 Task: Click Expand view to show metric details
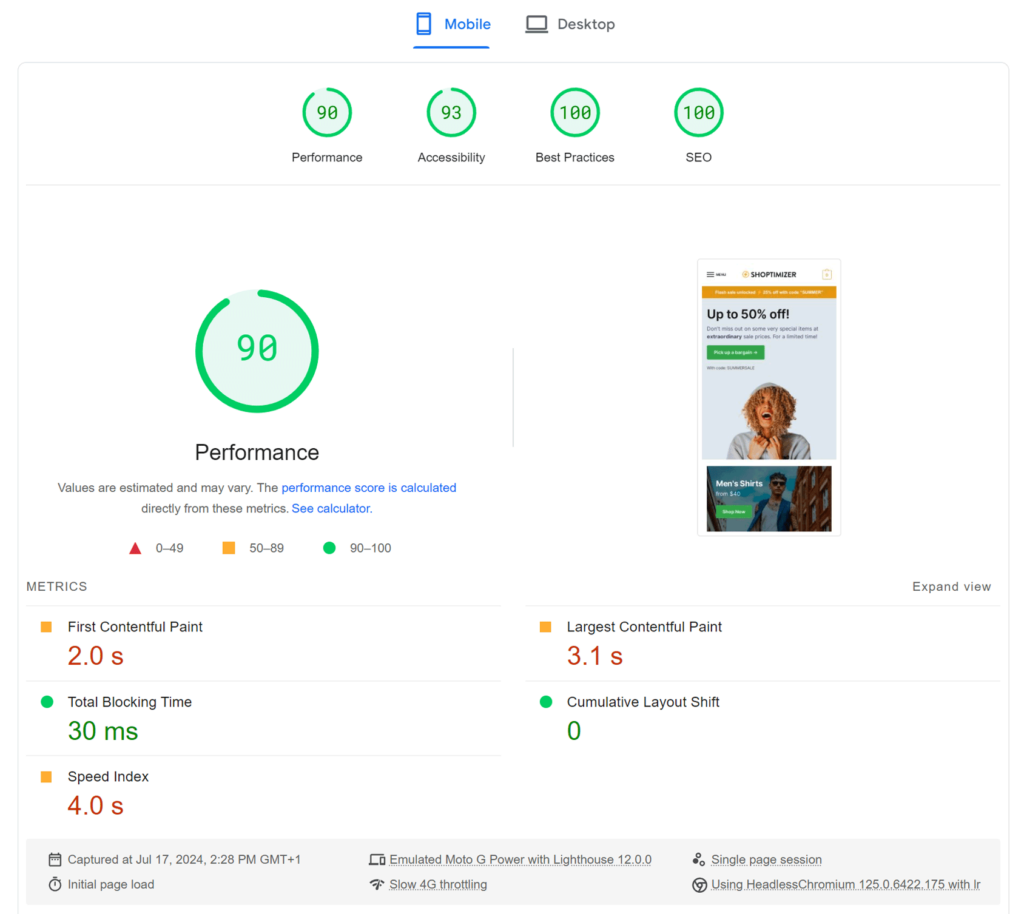(951, 586)
